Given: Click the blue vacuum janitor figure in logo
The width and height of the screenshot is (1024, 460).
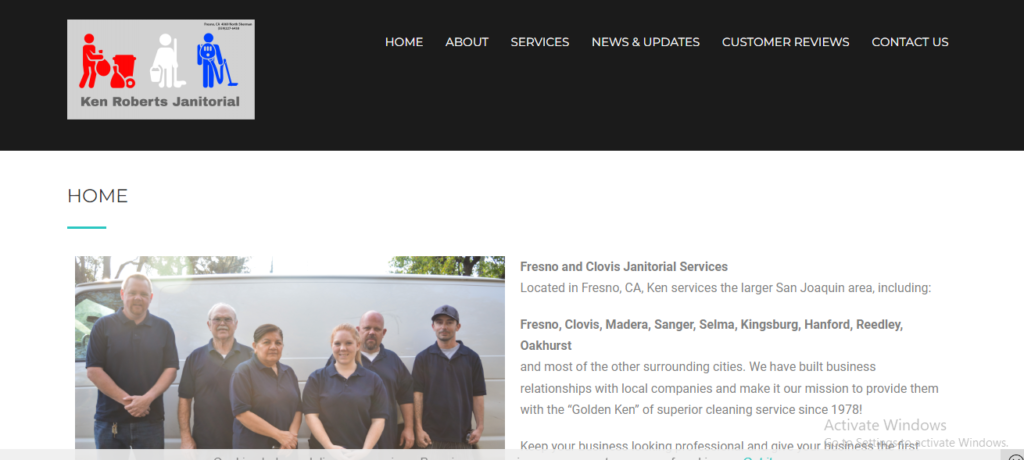Looking at the screenshot, I should point(217,61).
